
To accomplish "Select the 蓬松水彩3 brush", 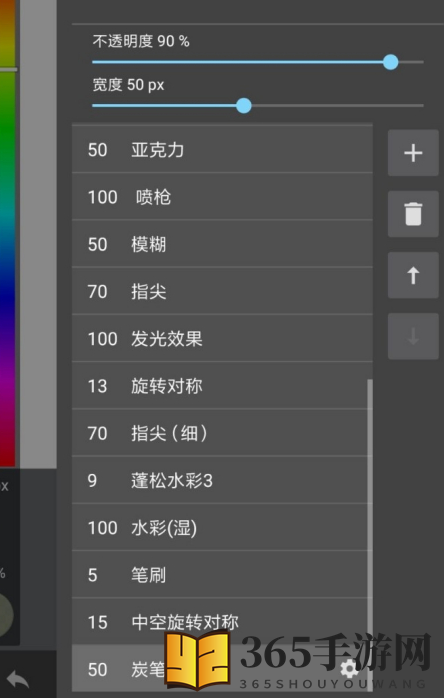I will (x=222, y=480).
